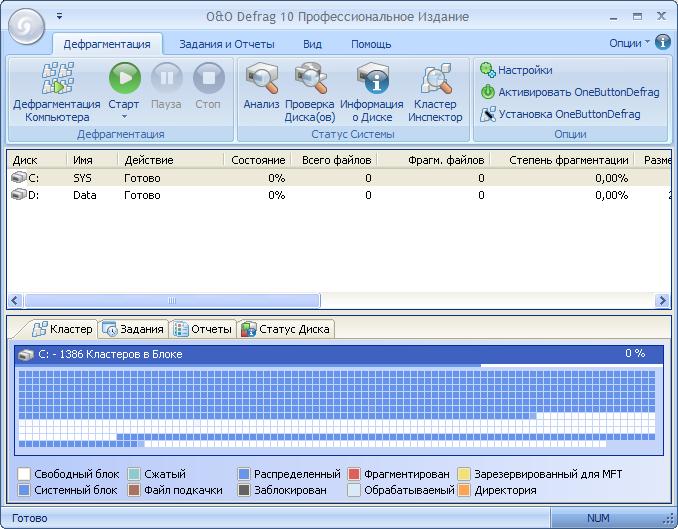Click Готово text in status bar
This screenshot has width=678, height=529.
[29, 518]
